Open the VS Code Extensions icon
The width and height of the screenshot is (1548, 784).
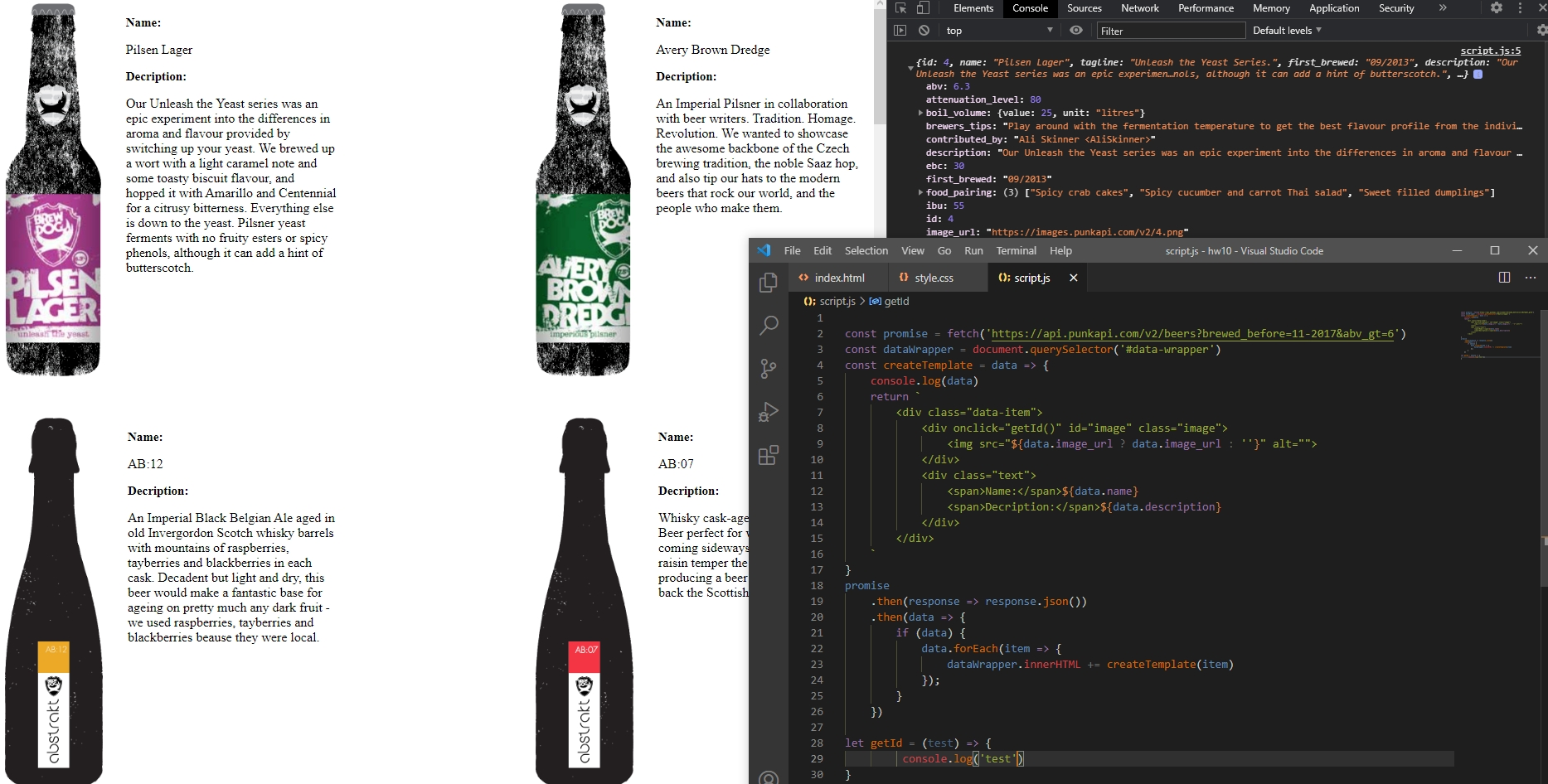point(769,455)
